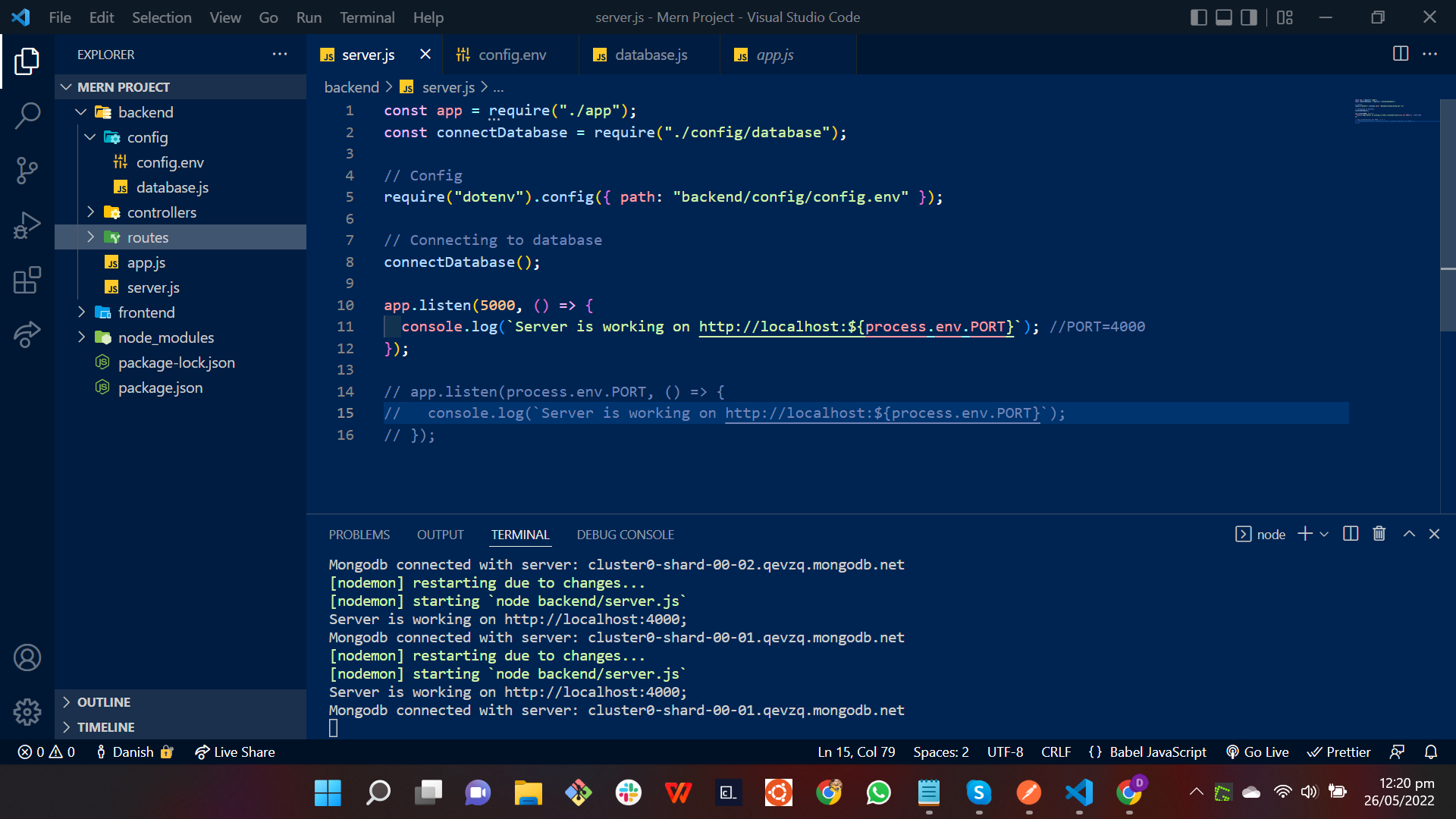This screenshot has width=1456, height=819.
Task: Switch to the PROBLEMS tab in panel
Action: pos(359,534)
